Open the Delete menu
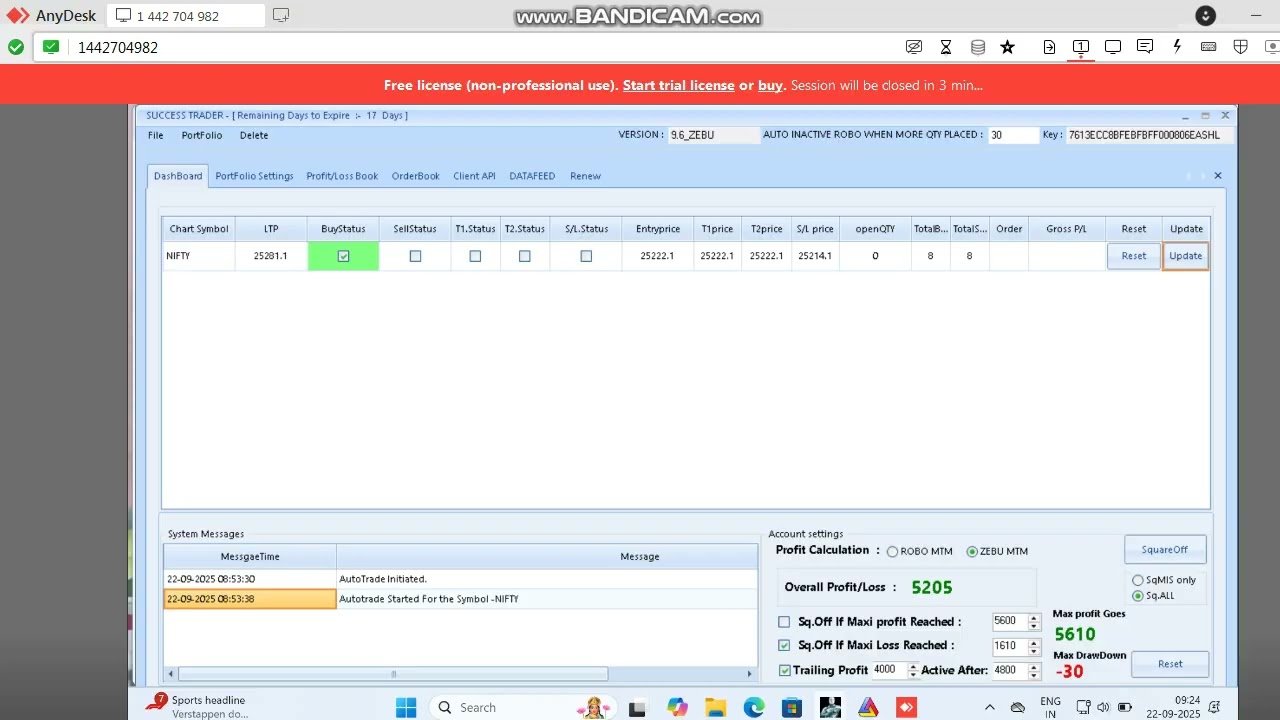The height and width of the screenshot is (720, 1280). coord(254,135)
